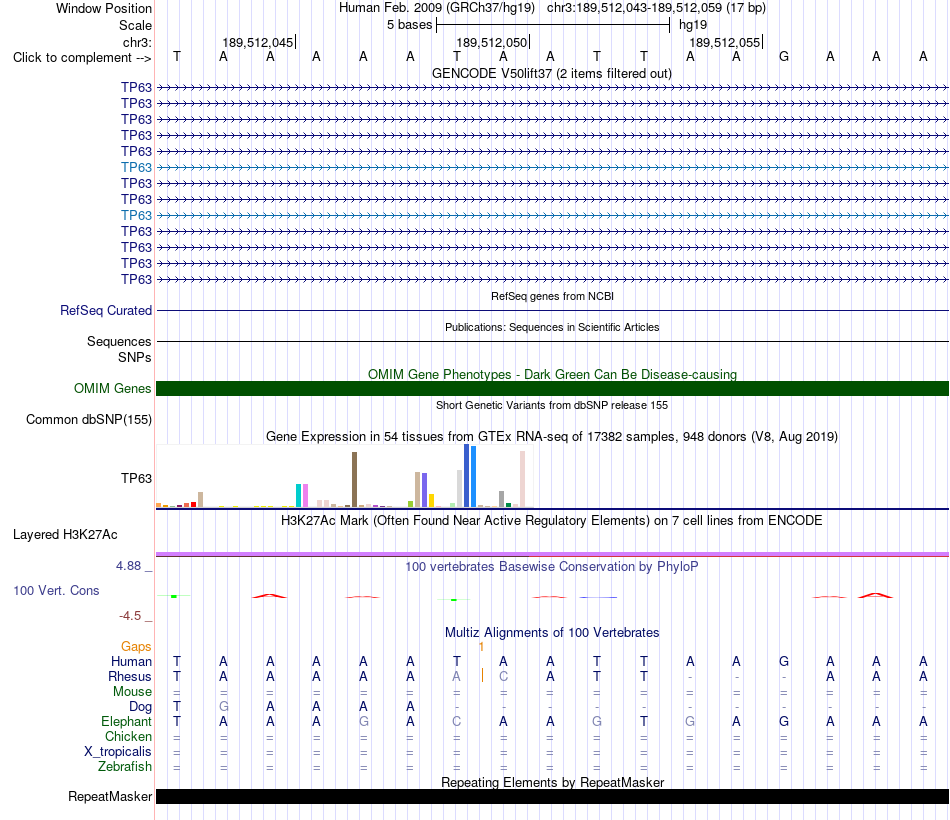The width and height of the screenshot is (950, 820).
Task: Click the 189,512,050 position label
Action: tap(491, 42)
